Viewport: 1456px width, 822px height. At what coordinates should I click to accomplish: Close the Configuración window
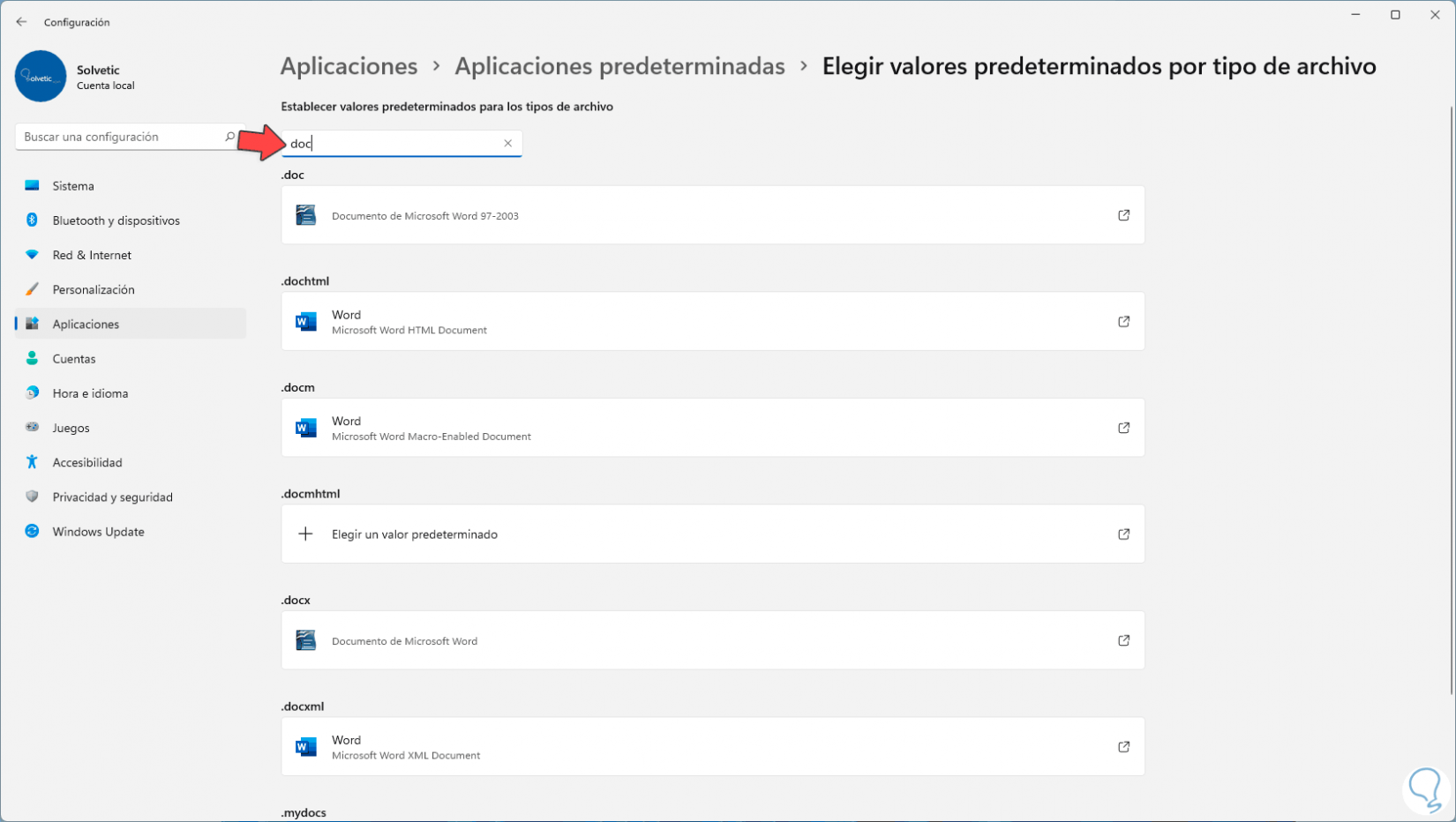pos(1435,15)
